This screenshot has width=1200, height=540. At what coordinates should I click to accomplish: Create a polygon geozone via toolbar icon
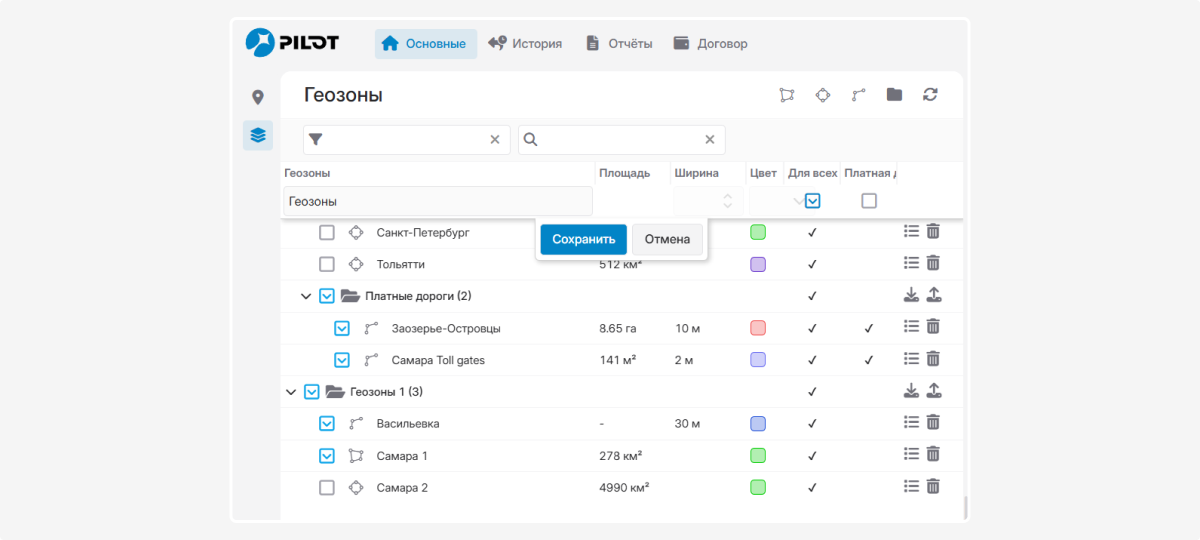pyautogui.click(x=788, y=95)
